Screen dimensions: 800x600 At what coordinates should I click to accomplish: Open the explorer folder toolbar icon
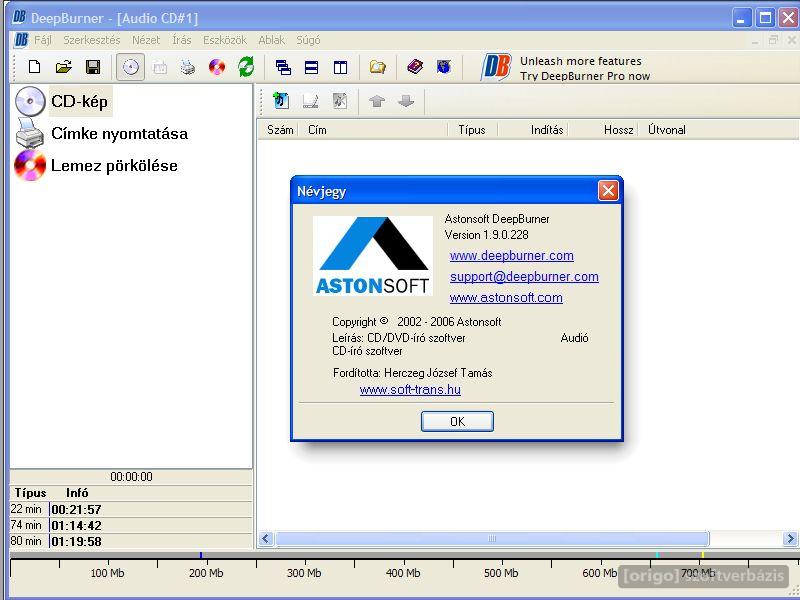pyautogui.click(x=378, y=67)
